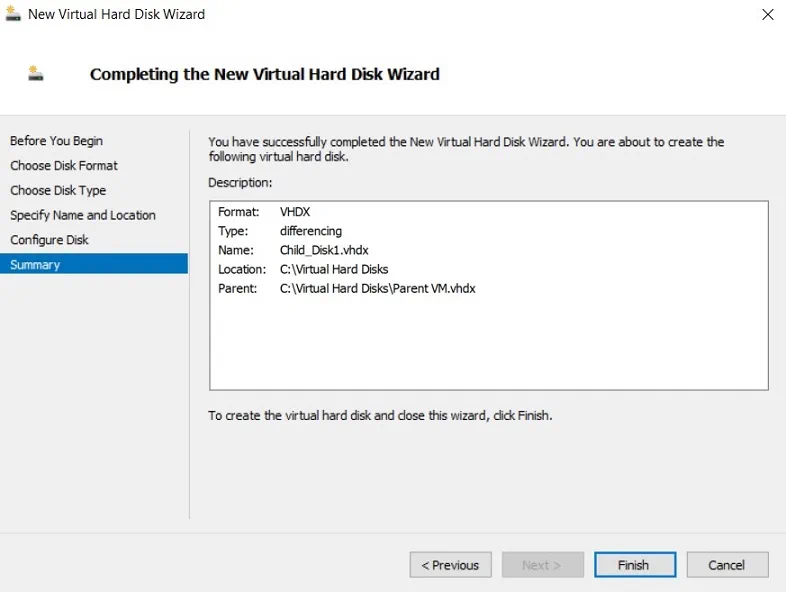The height and width of the screenshot is (592, 786).
Task: Click the Completing the Wizard heading text
Action: coord(265,74)
